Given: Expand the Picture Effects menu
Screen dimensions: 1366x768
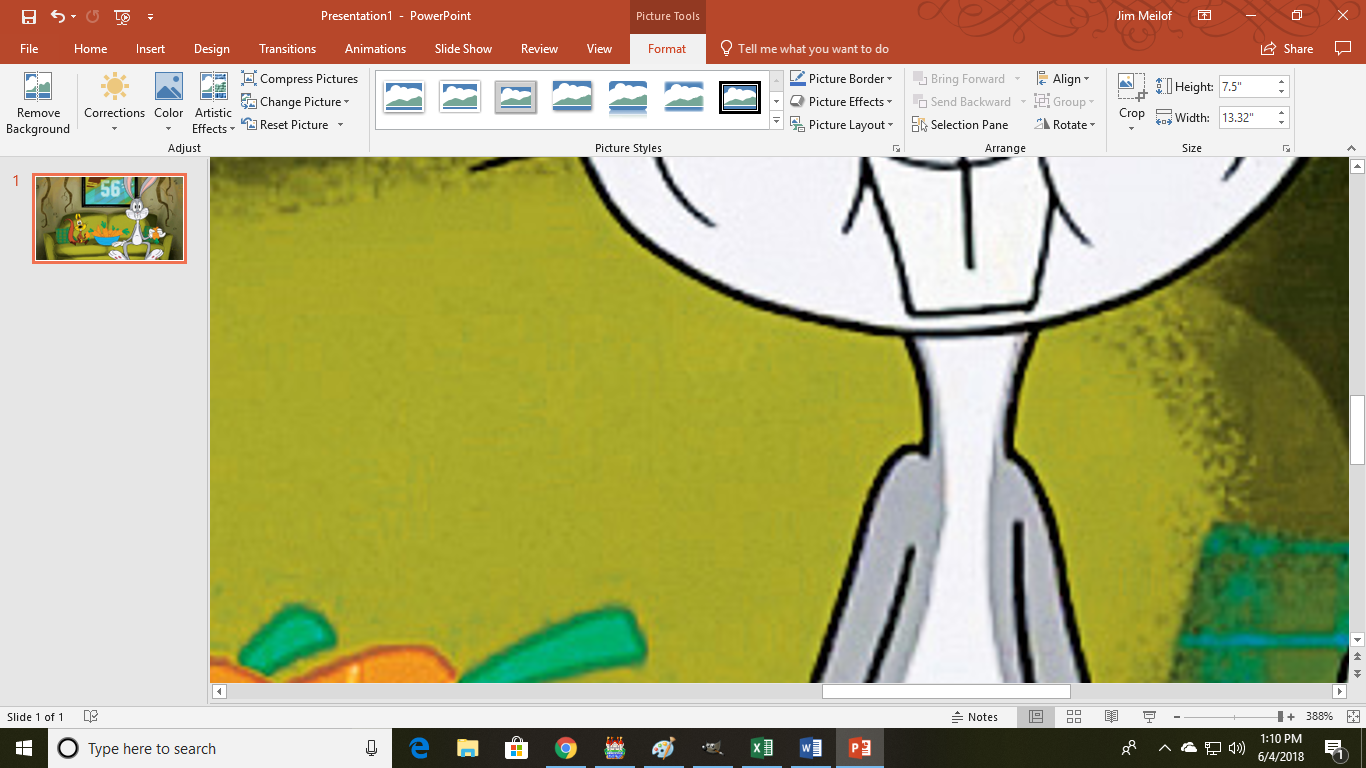Looking at the screenshot, I should click(841, 101).
